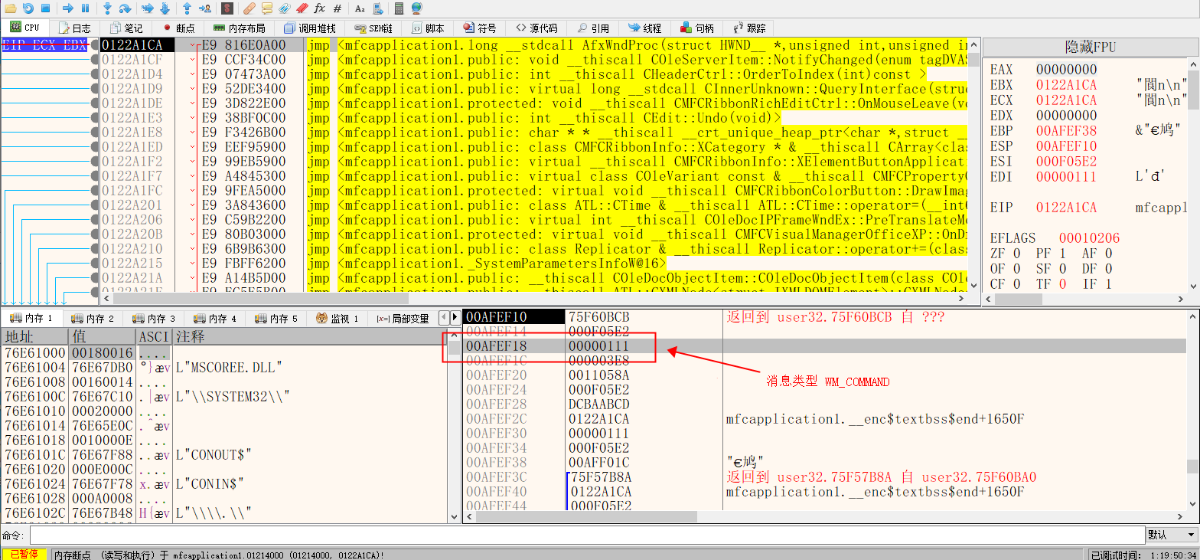This screenshot has height=560, width=1200.
Task: Click the 隐藏FPU button
Action: point(1088,48)
